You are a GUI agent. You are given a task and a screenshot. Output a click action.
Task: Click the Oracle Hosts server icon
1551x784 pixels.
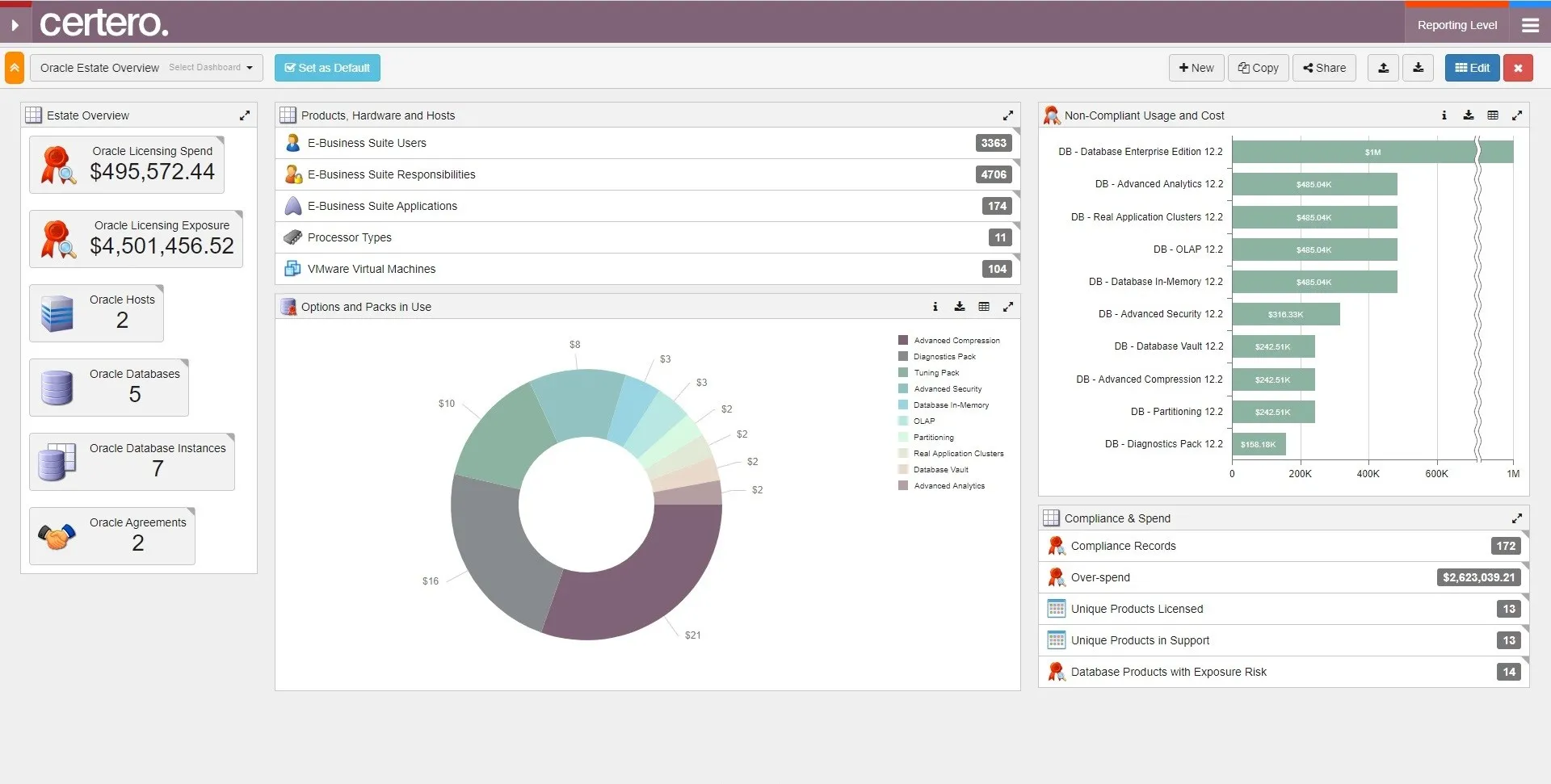tap(57, 313)
